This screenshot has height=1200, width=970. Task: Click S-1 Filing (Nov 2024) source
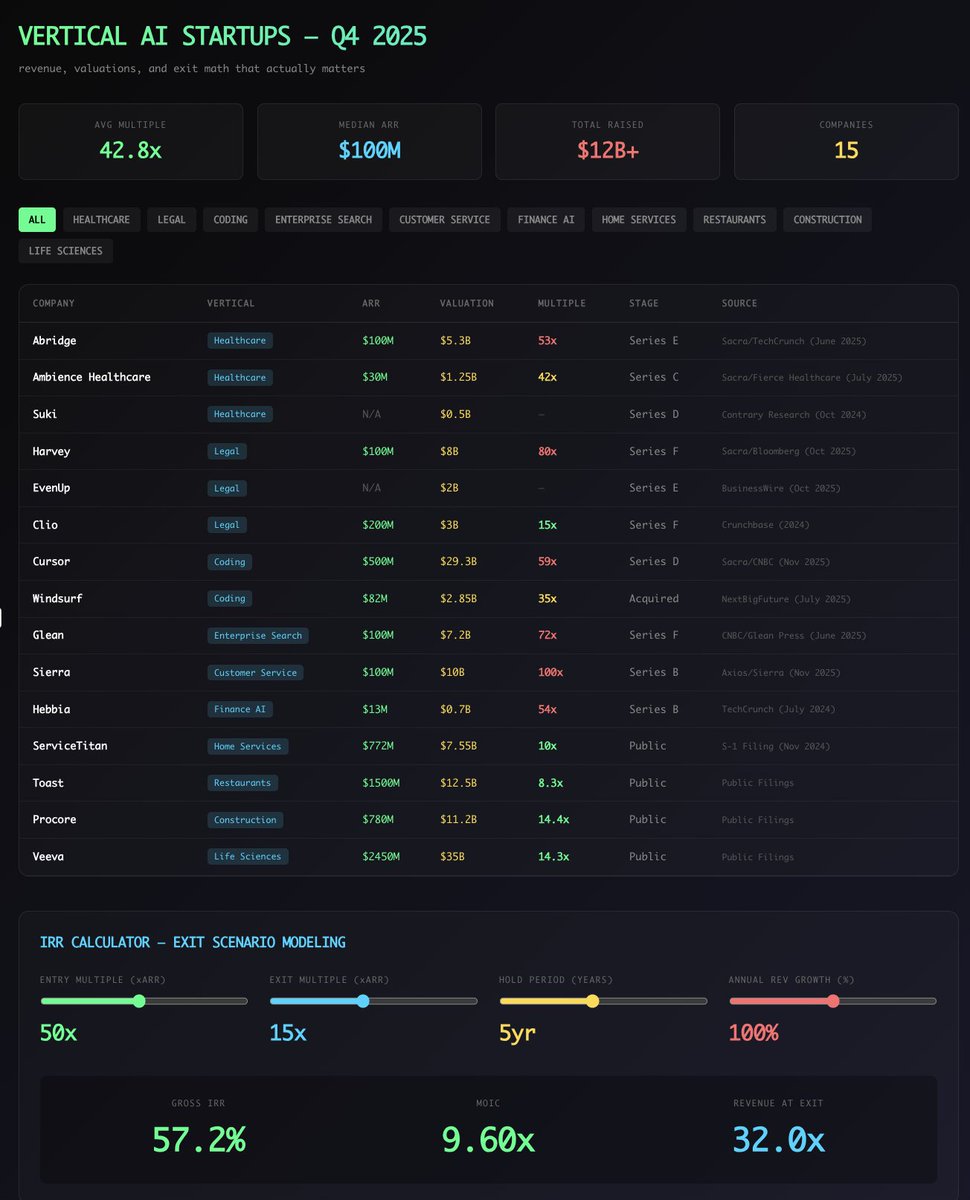776,746
